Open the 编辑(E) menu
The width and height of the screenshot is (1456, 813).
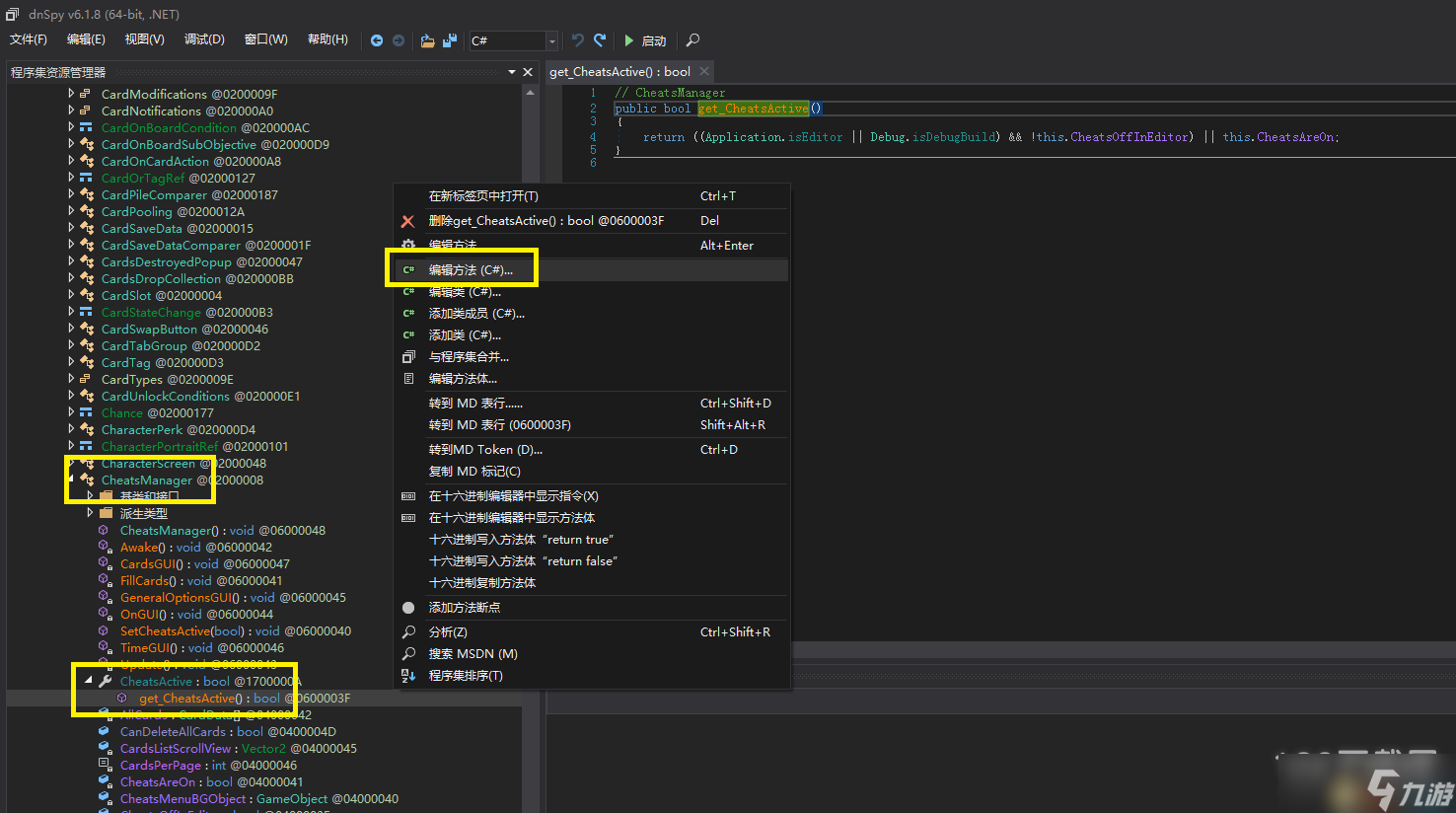point(86,39)
